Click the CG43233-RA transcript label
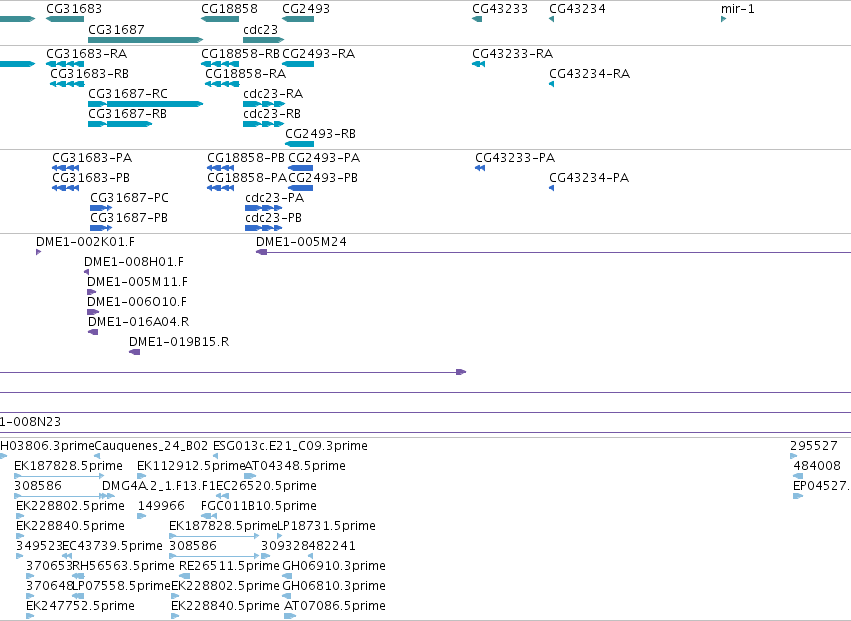 pos(513,54)
